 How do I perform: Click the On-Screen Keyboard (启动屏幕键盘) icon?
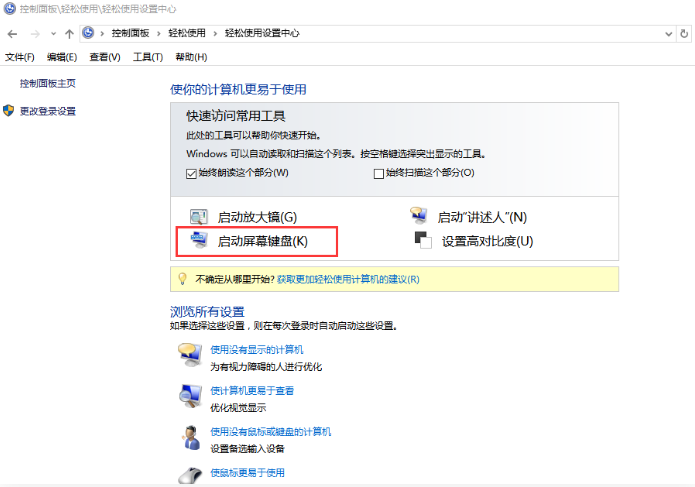click(198, 240)
